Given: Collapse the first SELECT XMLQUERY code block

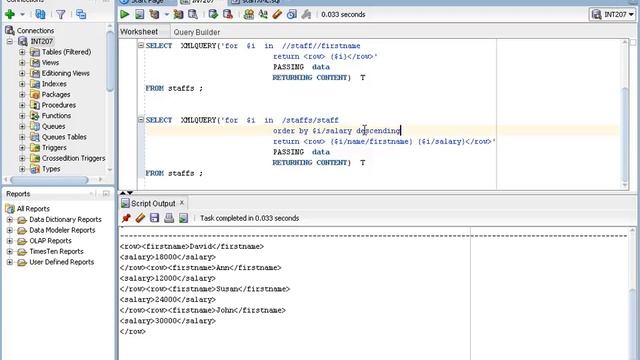Looking at the screenshot, I should click(x=141, y=45).
